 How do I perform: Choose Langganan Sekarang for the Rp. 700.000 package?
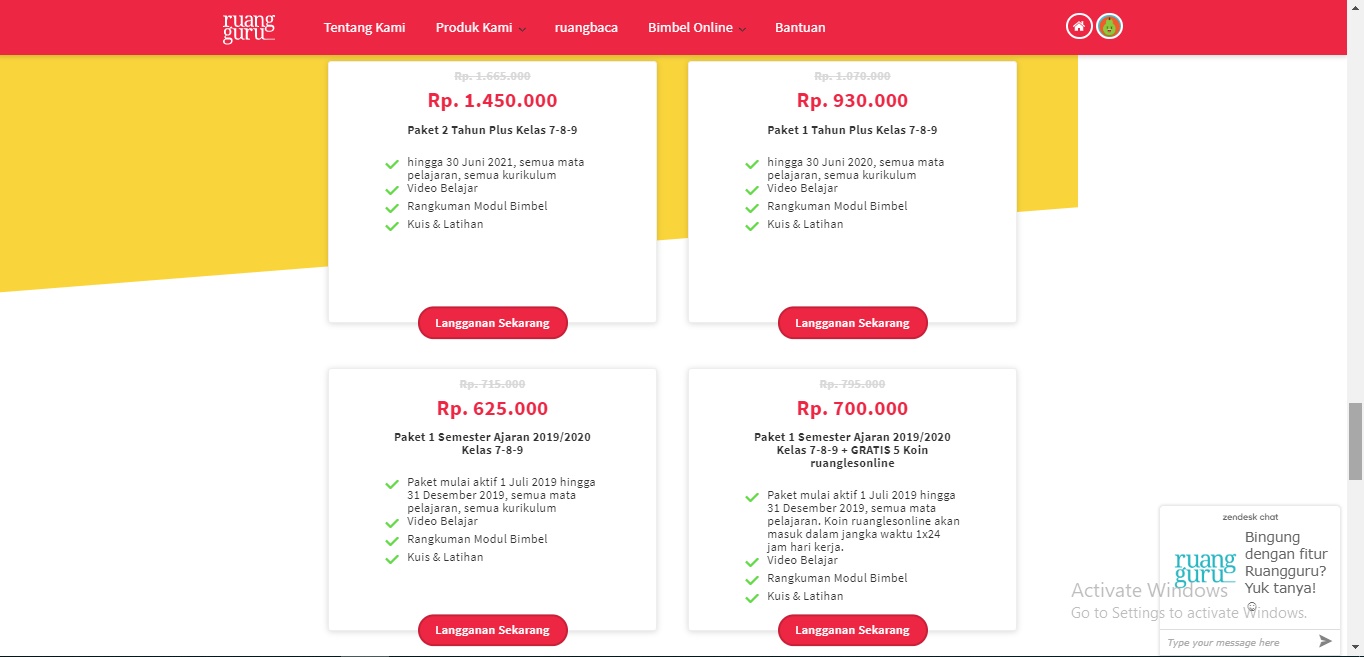pos(852,630)
